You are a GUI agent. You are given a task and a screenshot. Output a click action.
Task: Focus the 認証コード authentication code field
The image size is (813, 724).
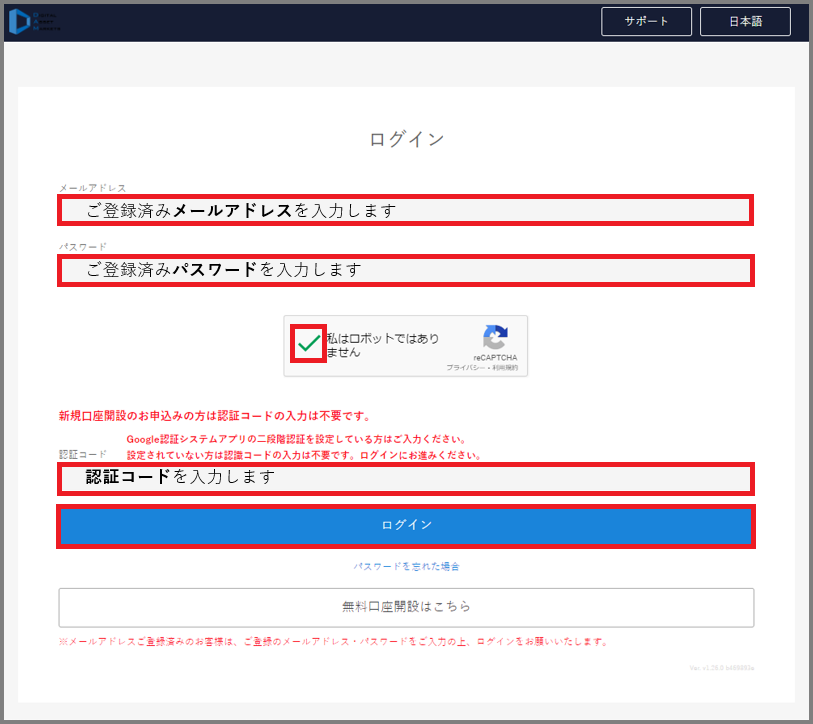click(405, 478)
